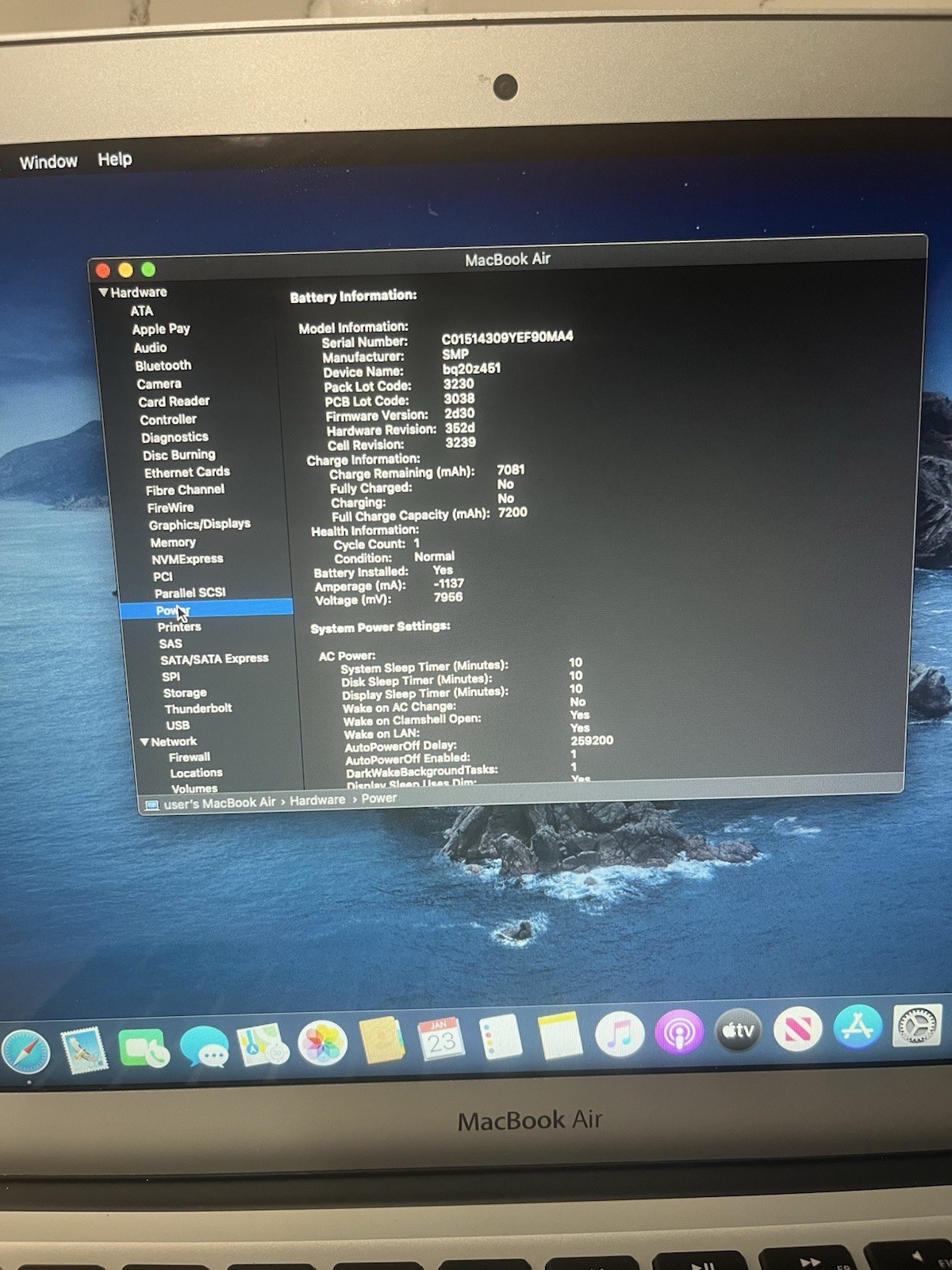The image size is (952, 1270).
Task: Click Amperage value -1137
Action: coord(449,583)
